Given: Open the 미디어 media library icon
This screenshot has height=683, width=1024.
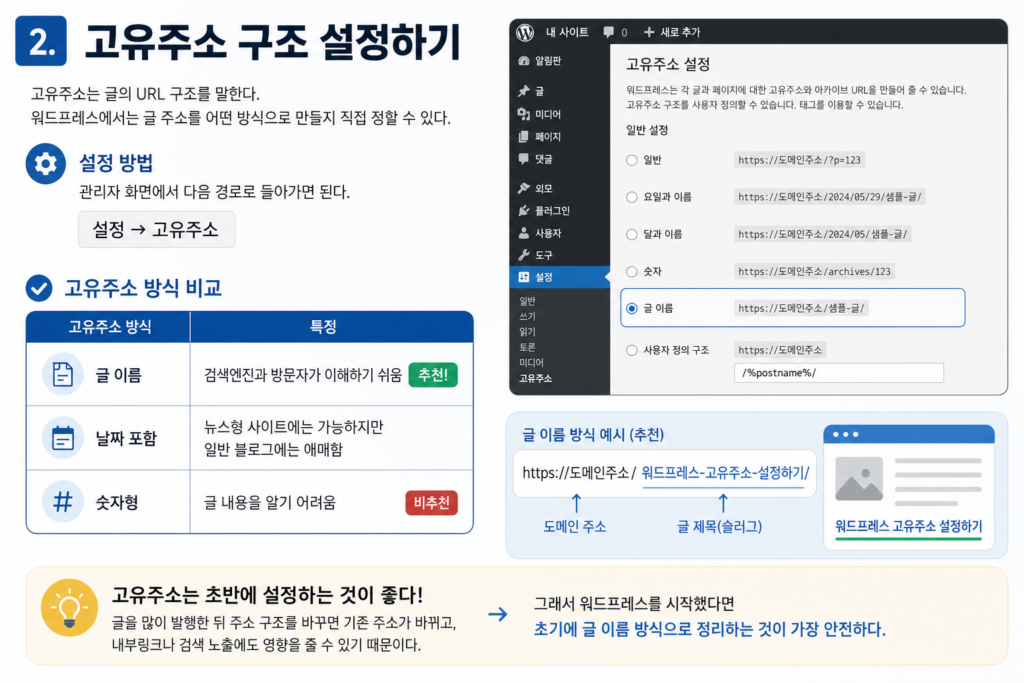Looking at the screenshot, I should pos(523,114).
